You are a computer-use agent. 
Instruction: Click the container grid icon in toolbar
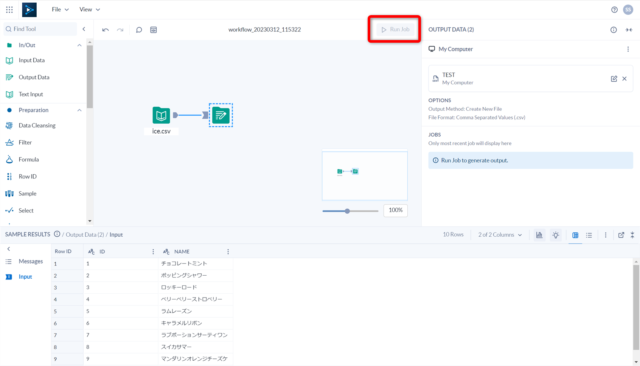click(x=153, y=30)
